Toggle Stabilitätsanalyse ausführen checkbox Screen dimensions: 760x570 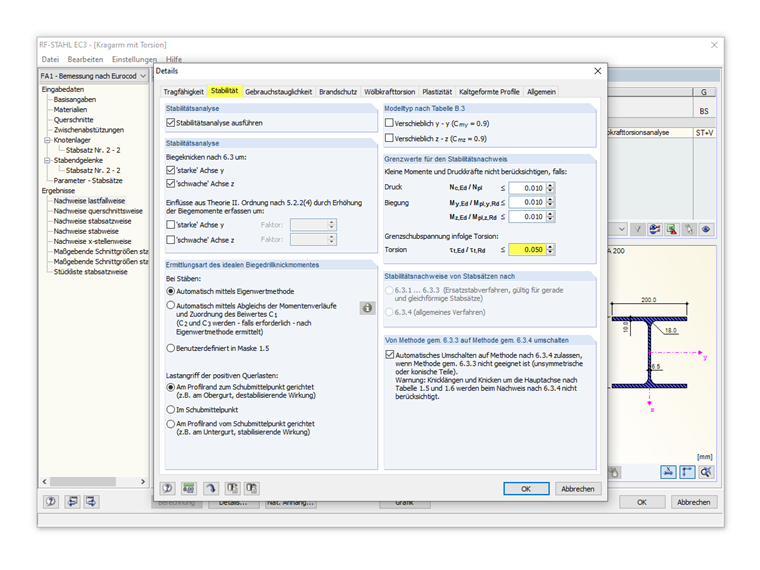point(171,123)
